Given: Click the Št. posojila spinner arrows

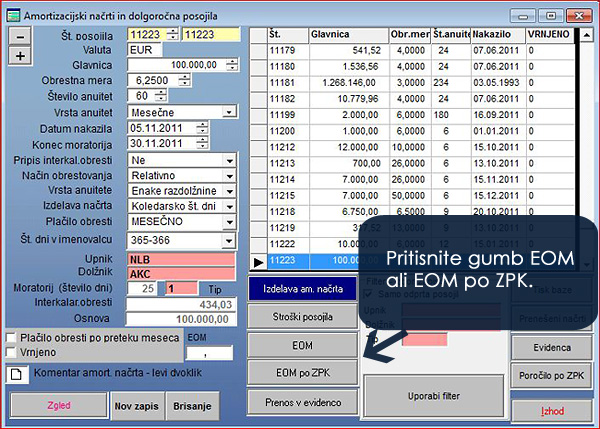Looking at the screenshot, I should (x=171, y=37).
